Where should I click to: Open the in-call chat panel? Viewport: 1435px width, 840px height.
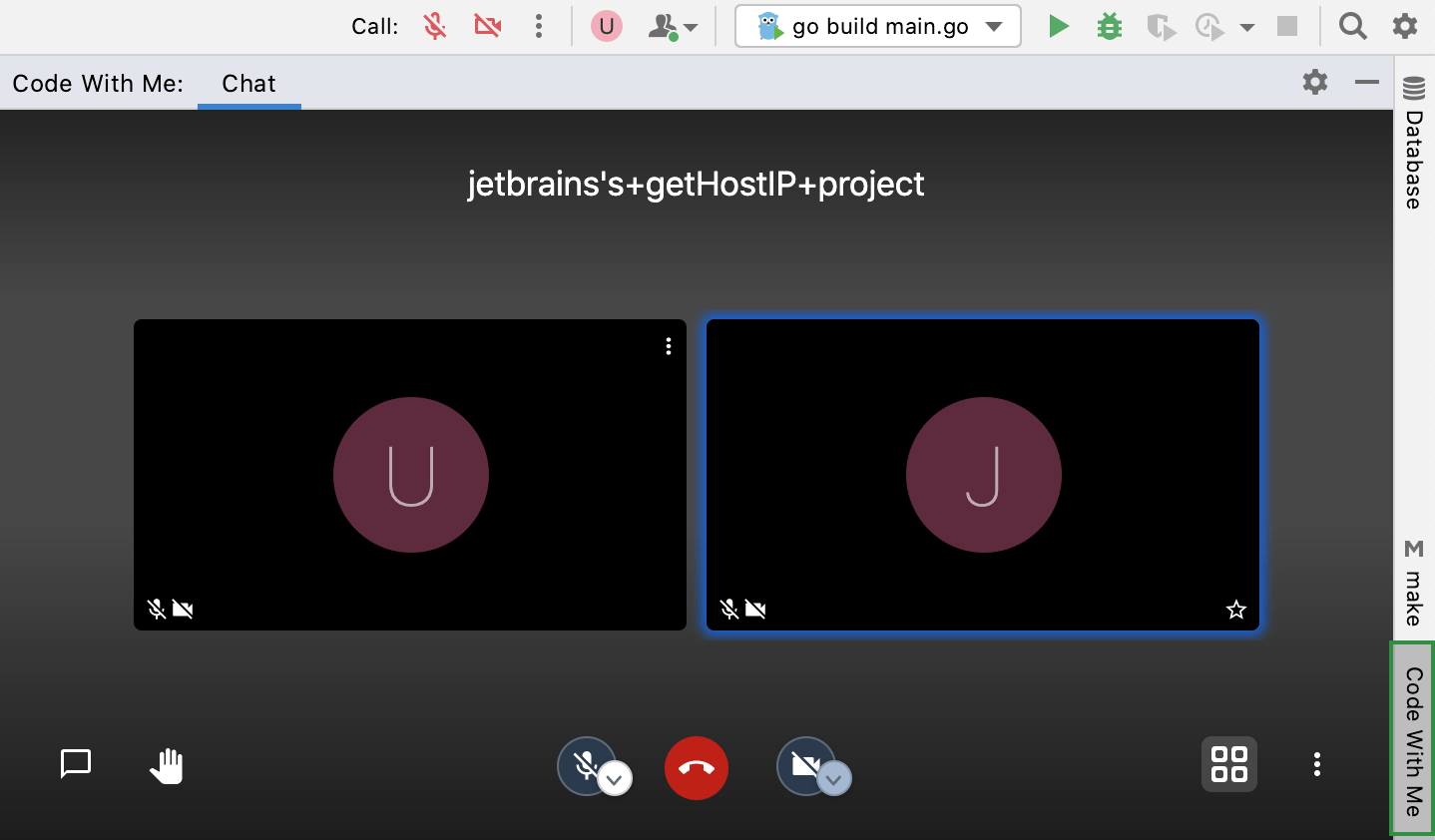tap(76, 764)
